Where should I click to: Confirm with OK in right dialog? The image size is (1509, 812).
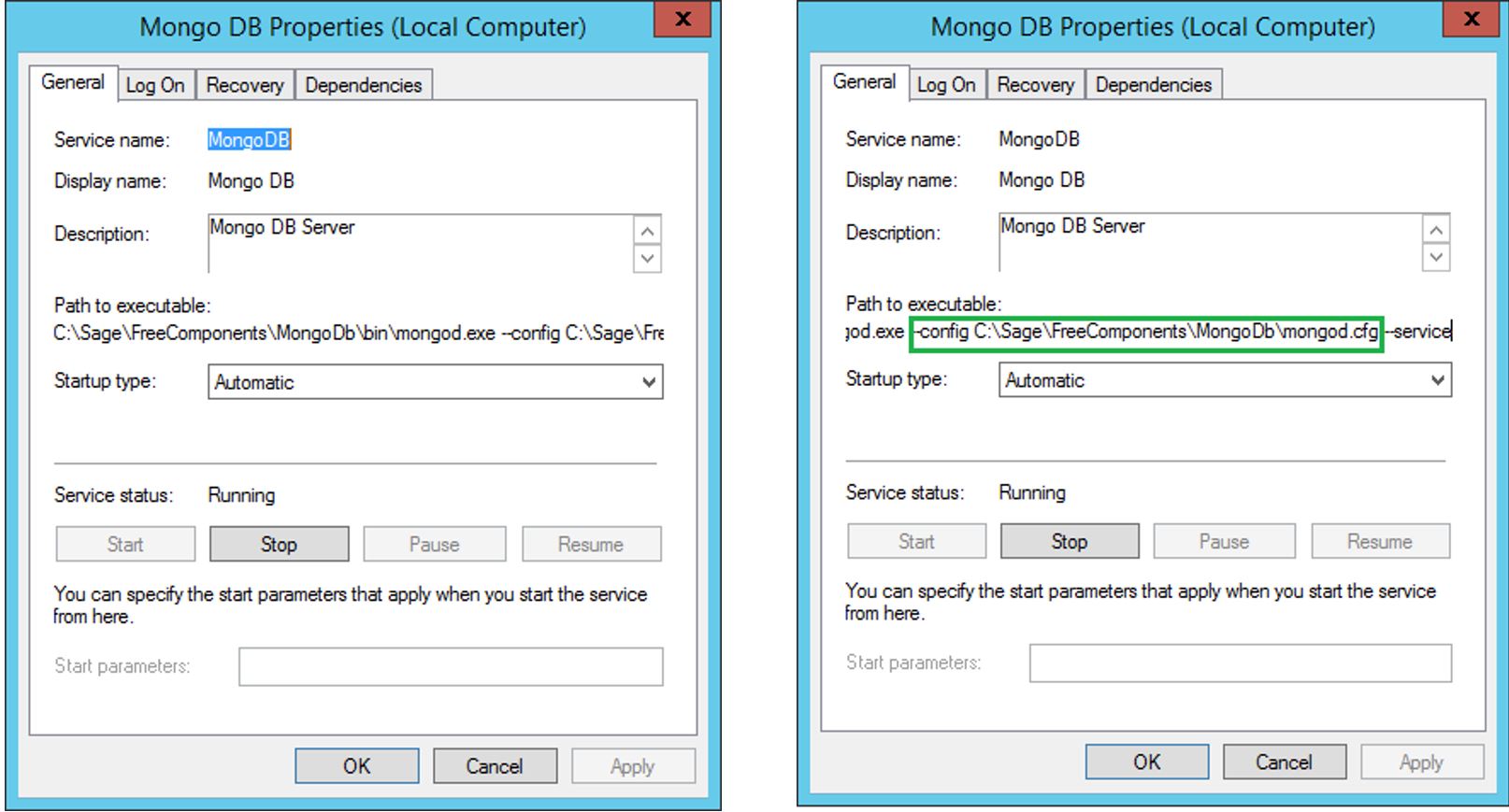(1147, 762)
